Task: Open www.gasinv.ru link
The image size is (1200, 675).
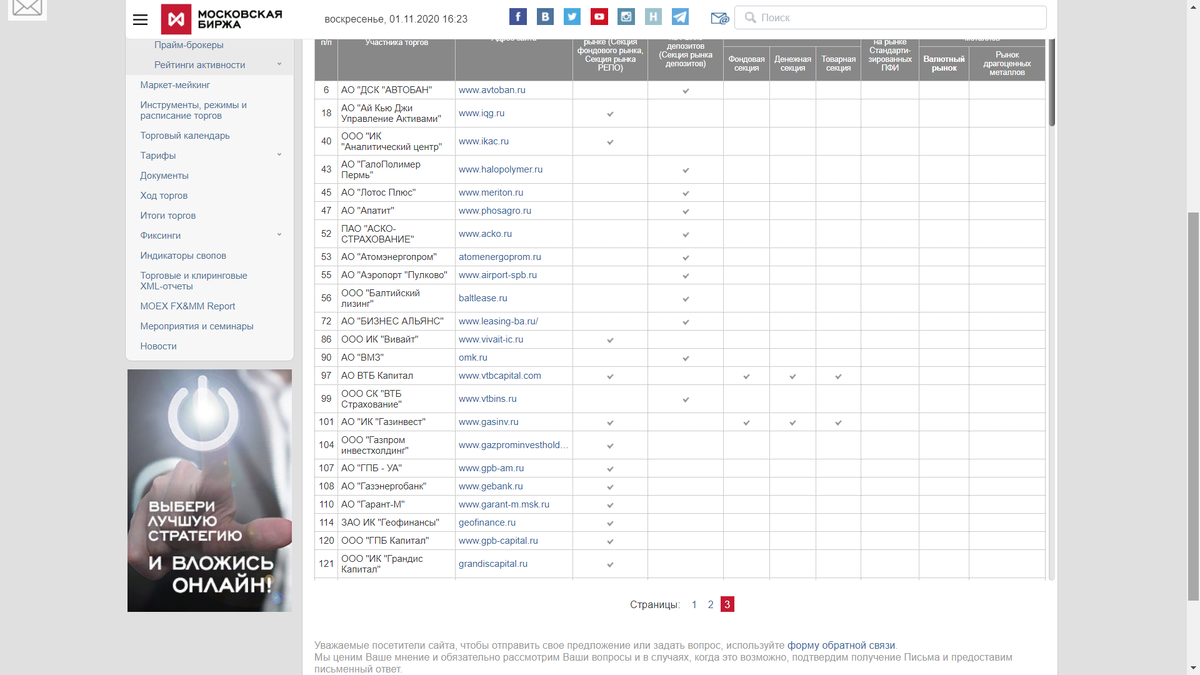Action: pos(489,422)
